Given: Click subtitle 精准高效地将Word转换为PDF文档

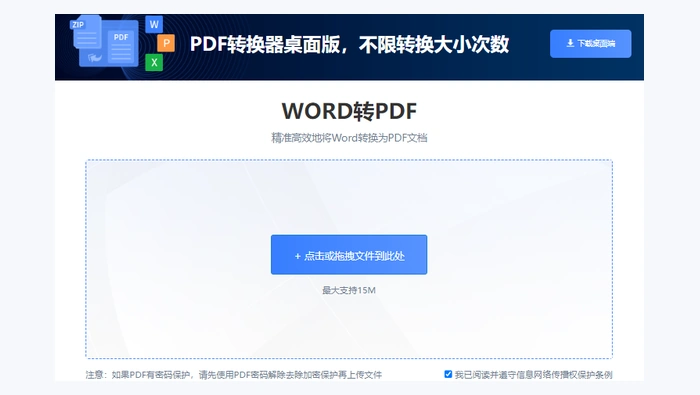Looking at the screenshot, I should point(349,138).
